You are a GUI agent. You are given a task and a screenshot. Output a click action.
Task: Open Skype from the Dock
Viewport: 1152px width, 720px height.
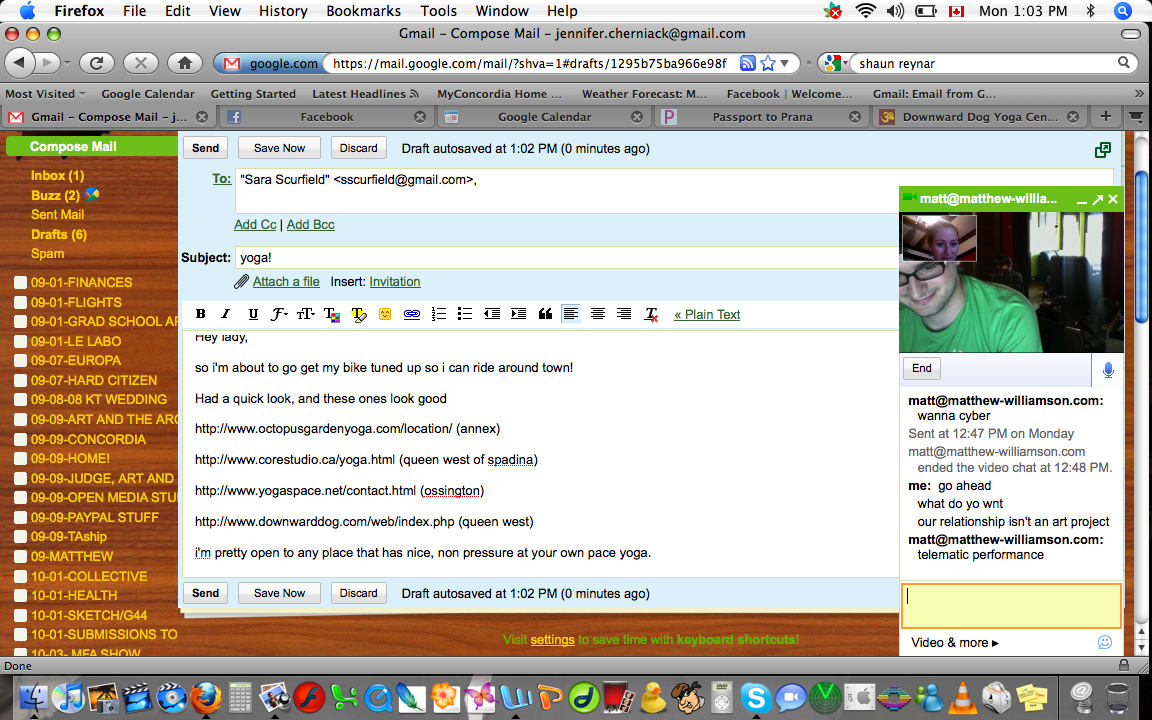(x=755, y=696)
